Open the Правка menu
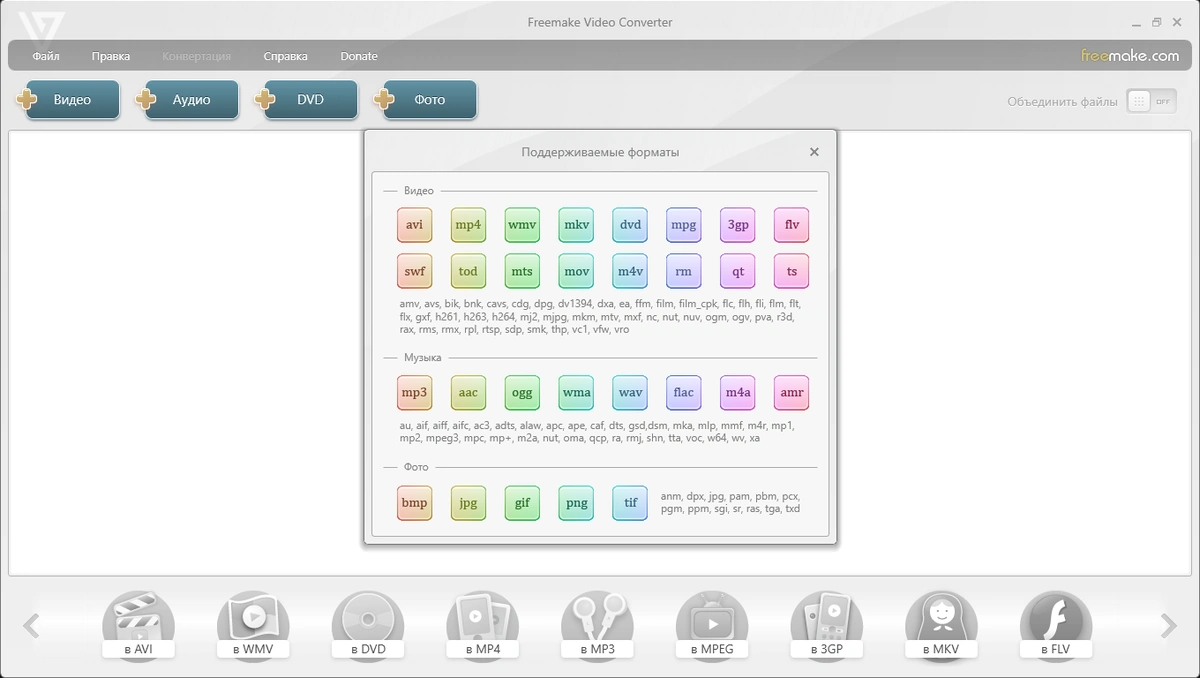Image resolution: width=1200 pixels, height=678 pixels. pyautogui.click(x=110, y=56)
